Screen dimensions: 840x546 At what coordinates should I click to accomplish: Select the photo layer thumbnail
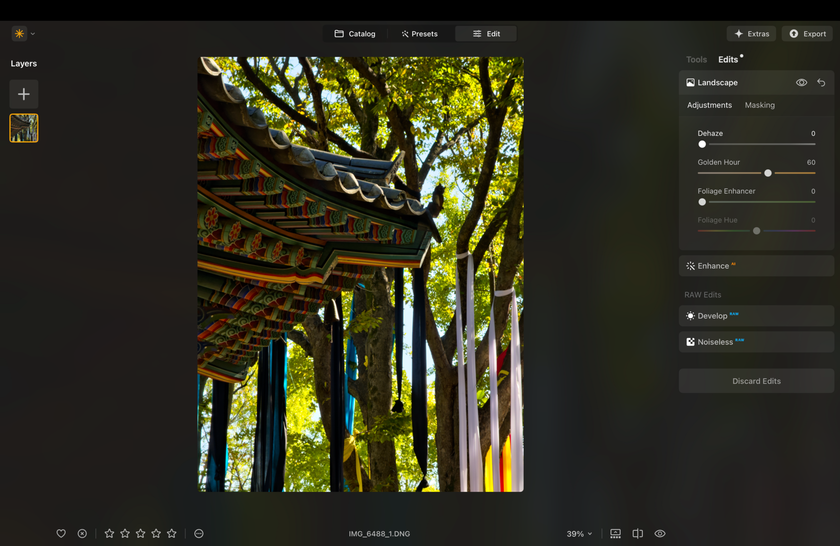click(24, 128)
